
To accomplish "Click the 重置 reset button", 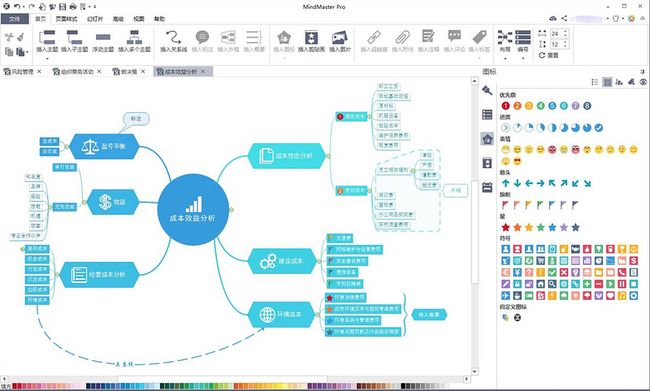I will tap(548, 55).
